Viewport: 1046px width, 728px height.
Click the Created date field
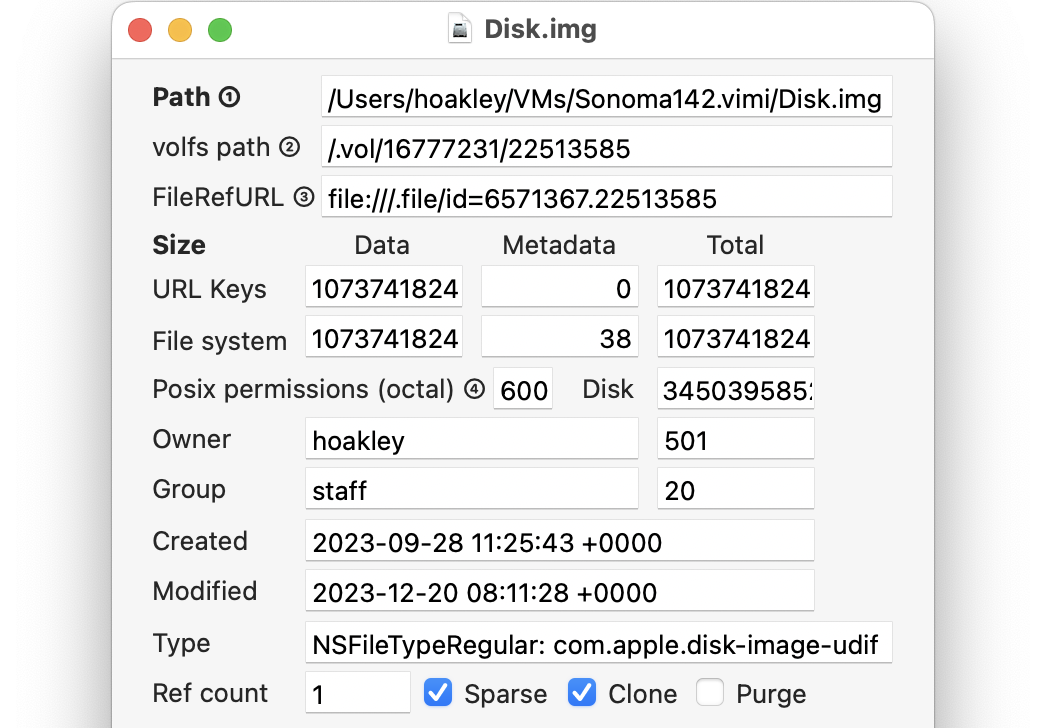click(559, 542)
